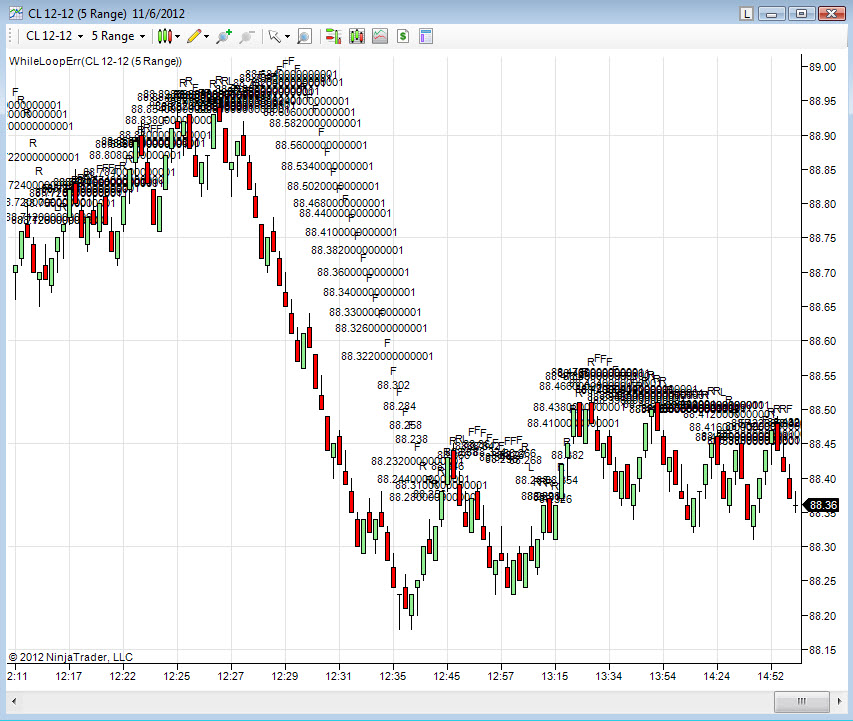Open the indicators line chart icon

(380, 36)
